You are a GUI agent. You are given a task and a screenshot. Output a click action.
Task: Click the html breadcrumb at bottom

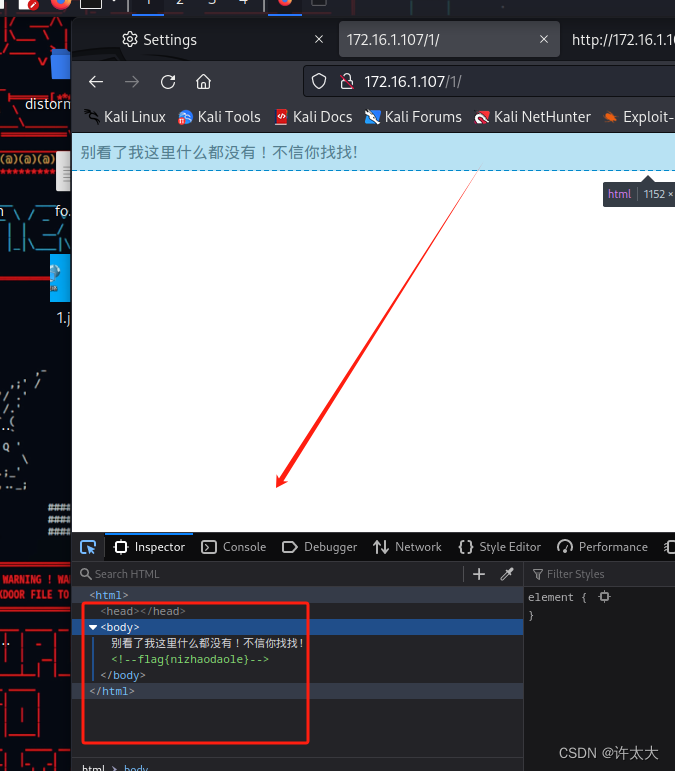click(x=93, y=768)
